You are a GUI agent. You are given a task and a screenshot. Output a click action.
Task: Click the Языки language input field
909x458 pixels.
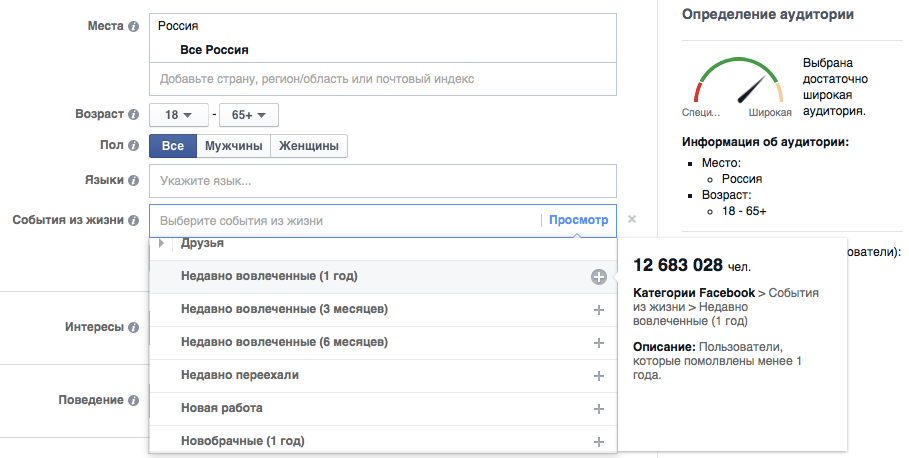point(382,181)
